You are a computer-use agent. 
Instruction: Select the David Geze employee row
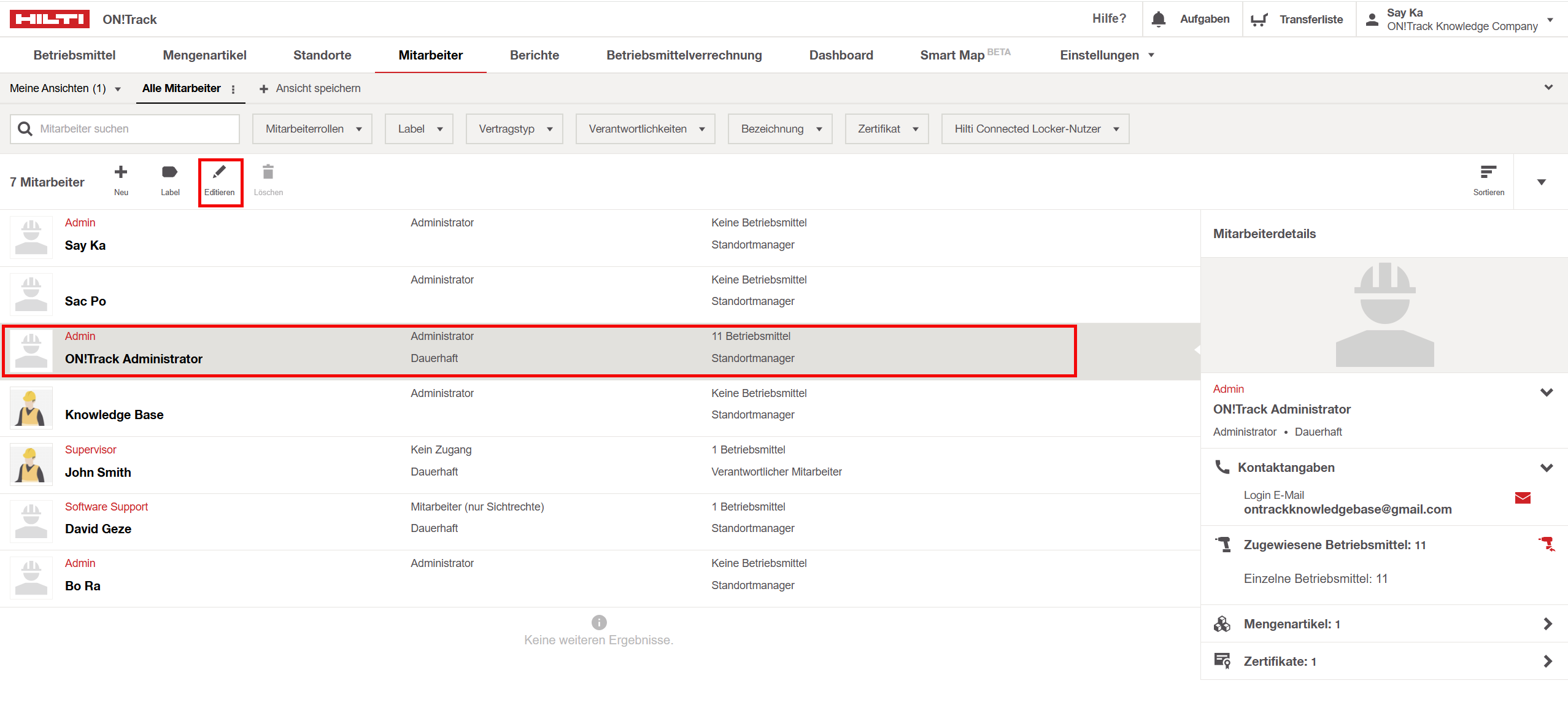pyautogui.click(x=600, y=522)
